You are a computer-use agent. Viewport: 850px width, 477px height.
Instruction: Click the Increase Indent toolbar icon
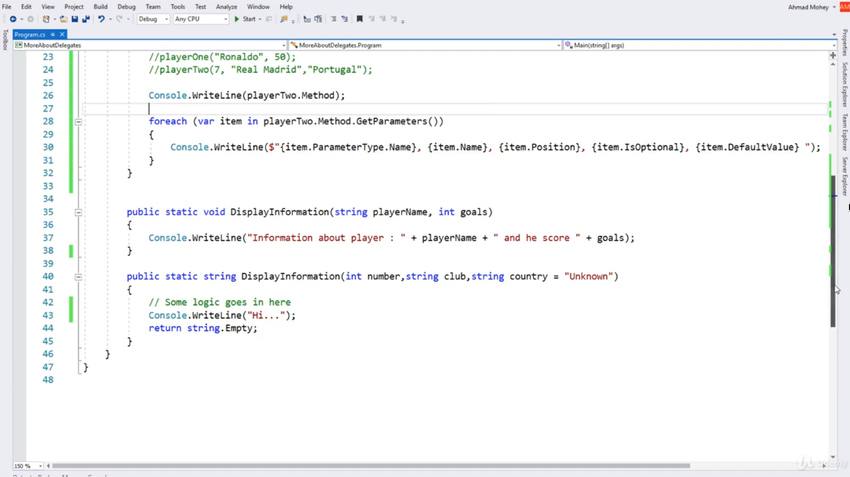344,19
